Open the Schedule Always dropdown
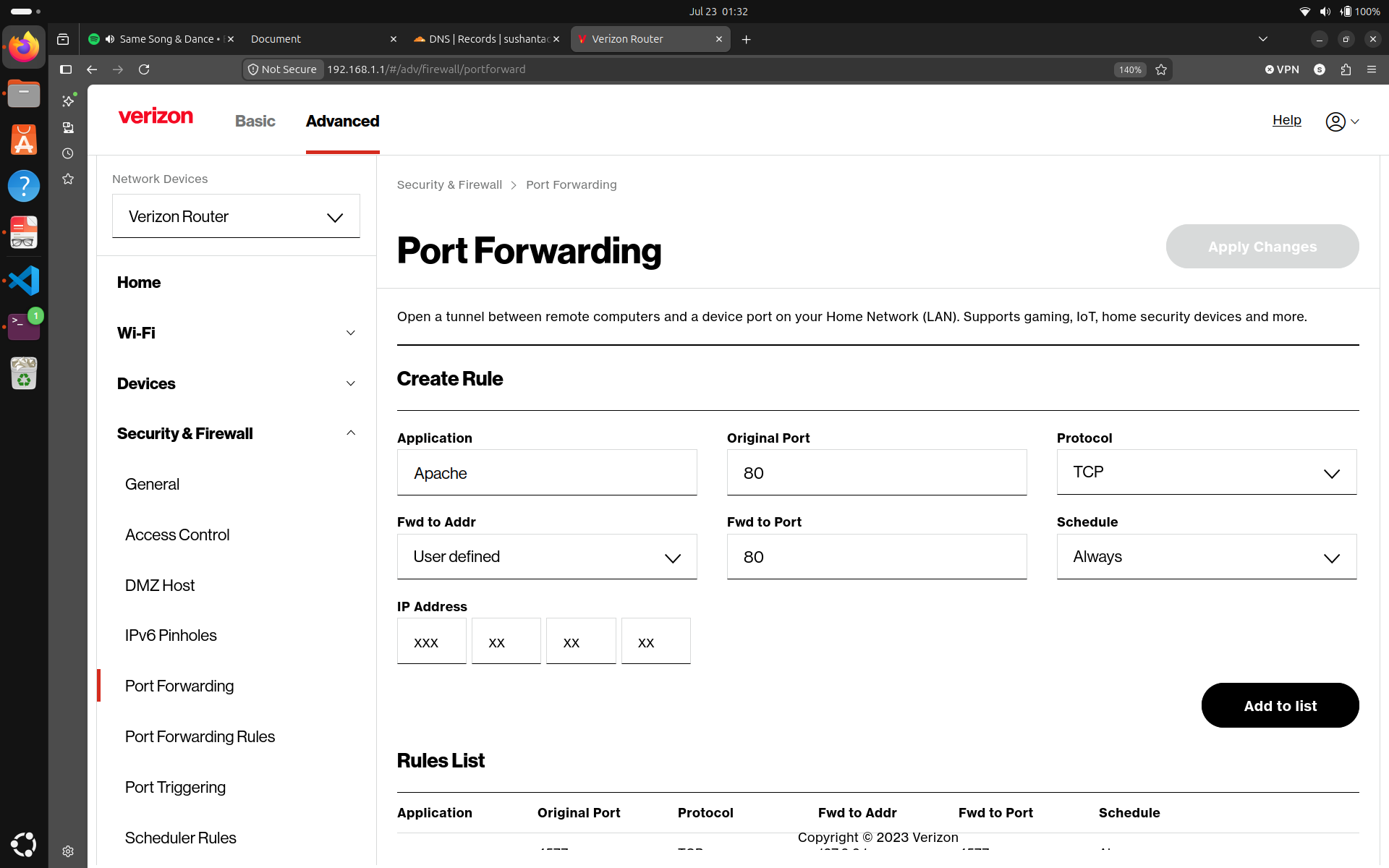 pos(1207,557)
